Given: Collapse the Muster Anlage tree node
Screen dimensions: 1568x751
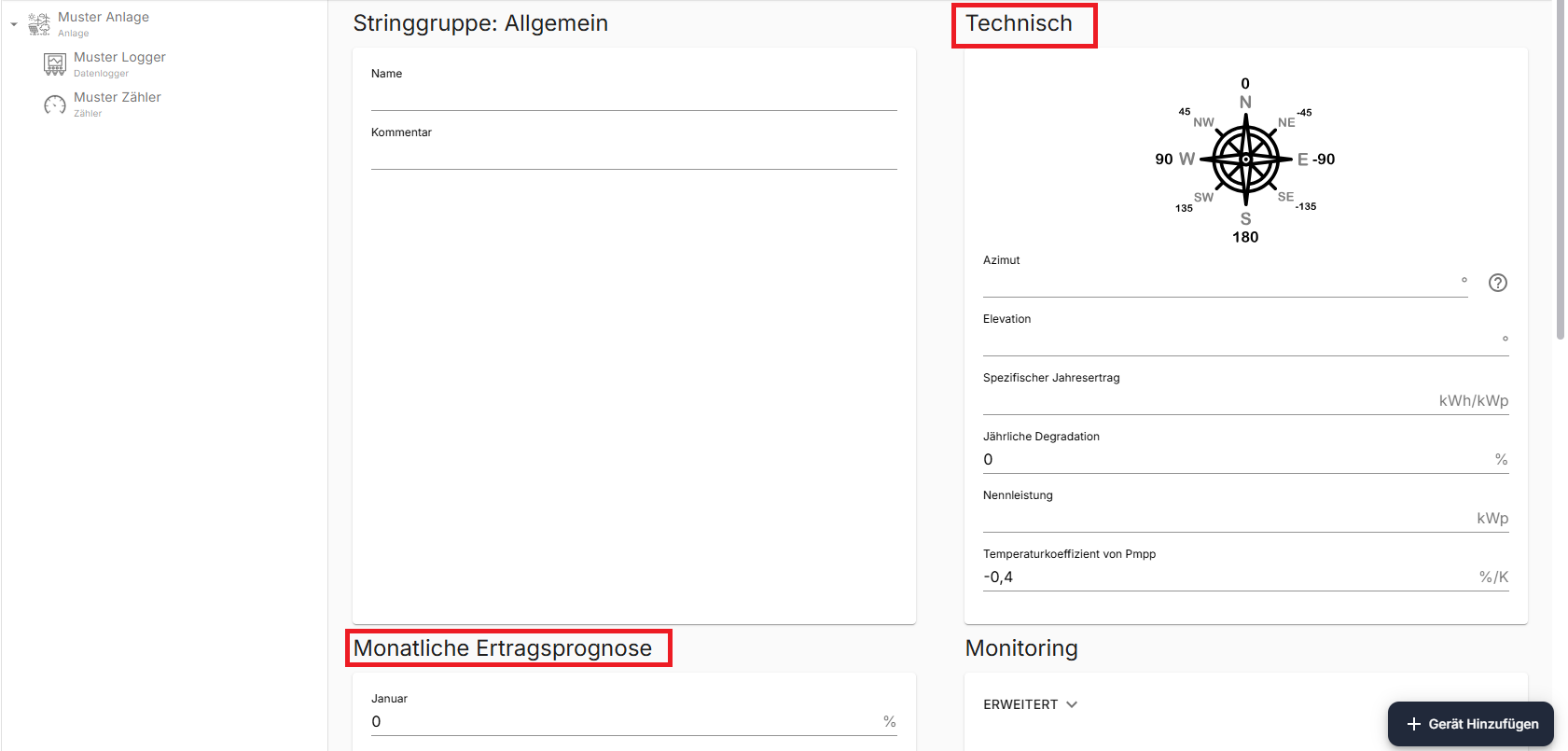Looking at the screenshot, I should [x=14, y=24].
